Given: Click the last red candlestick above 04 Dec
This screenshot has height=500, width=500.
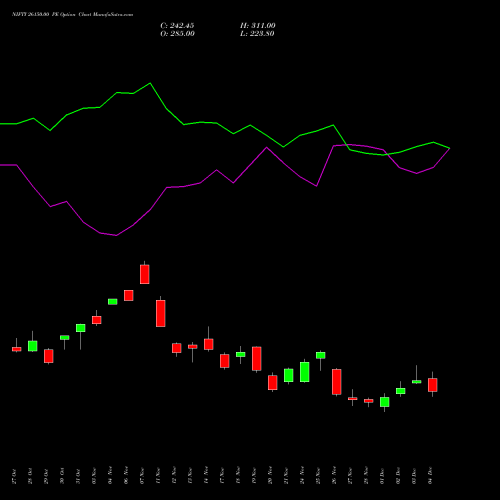Looking at the screenshot, I should click(433, 385).
